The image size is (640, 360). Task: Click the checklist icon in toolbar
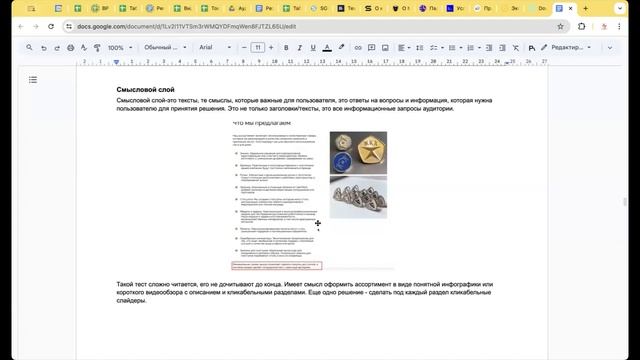click(x=433, y=48)
